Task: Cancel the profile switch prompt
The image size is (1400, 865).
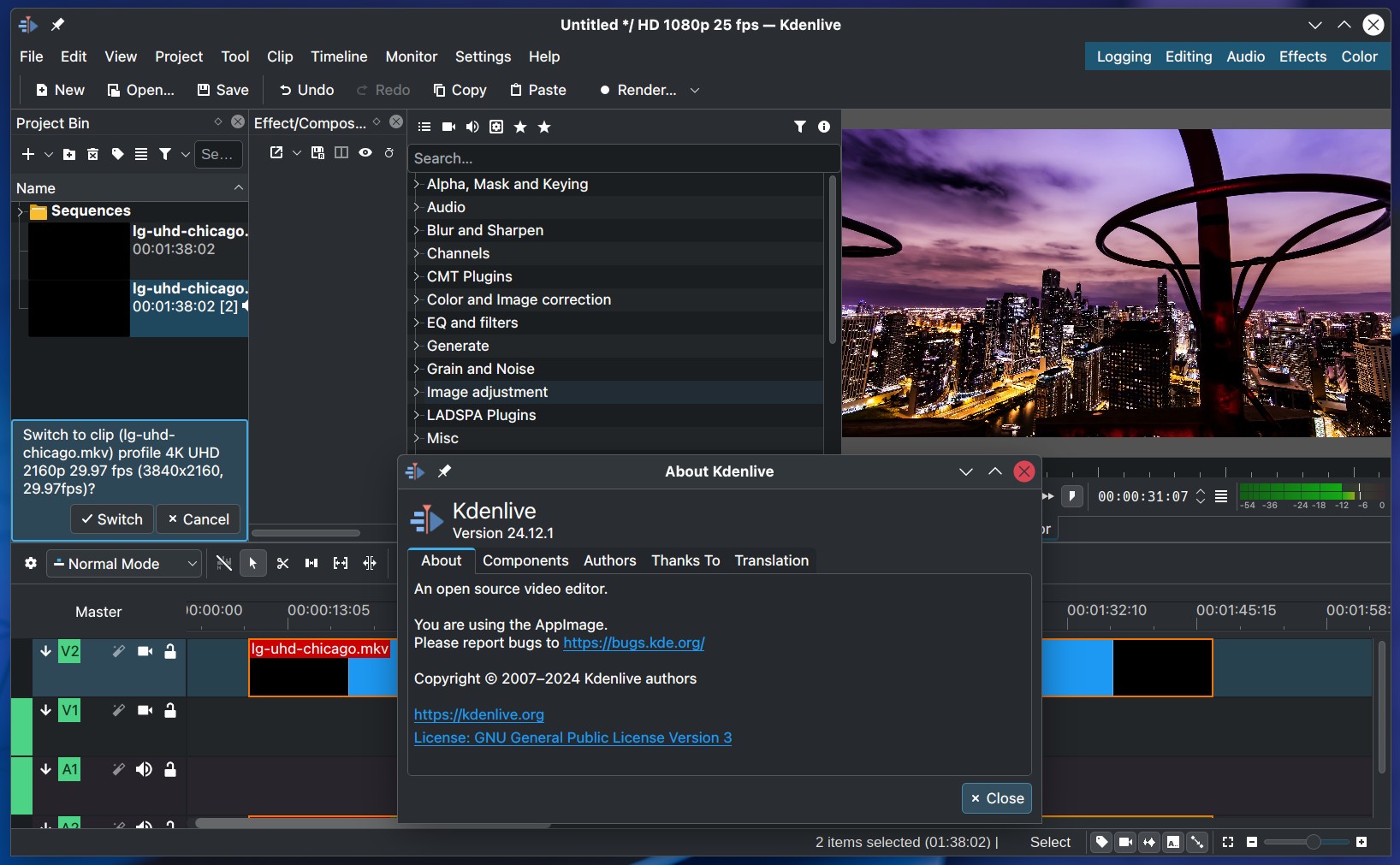Action: click(x=199, y=519)
